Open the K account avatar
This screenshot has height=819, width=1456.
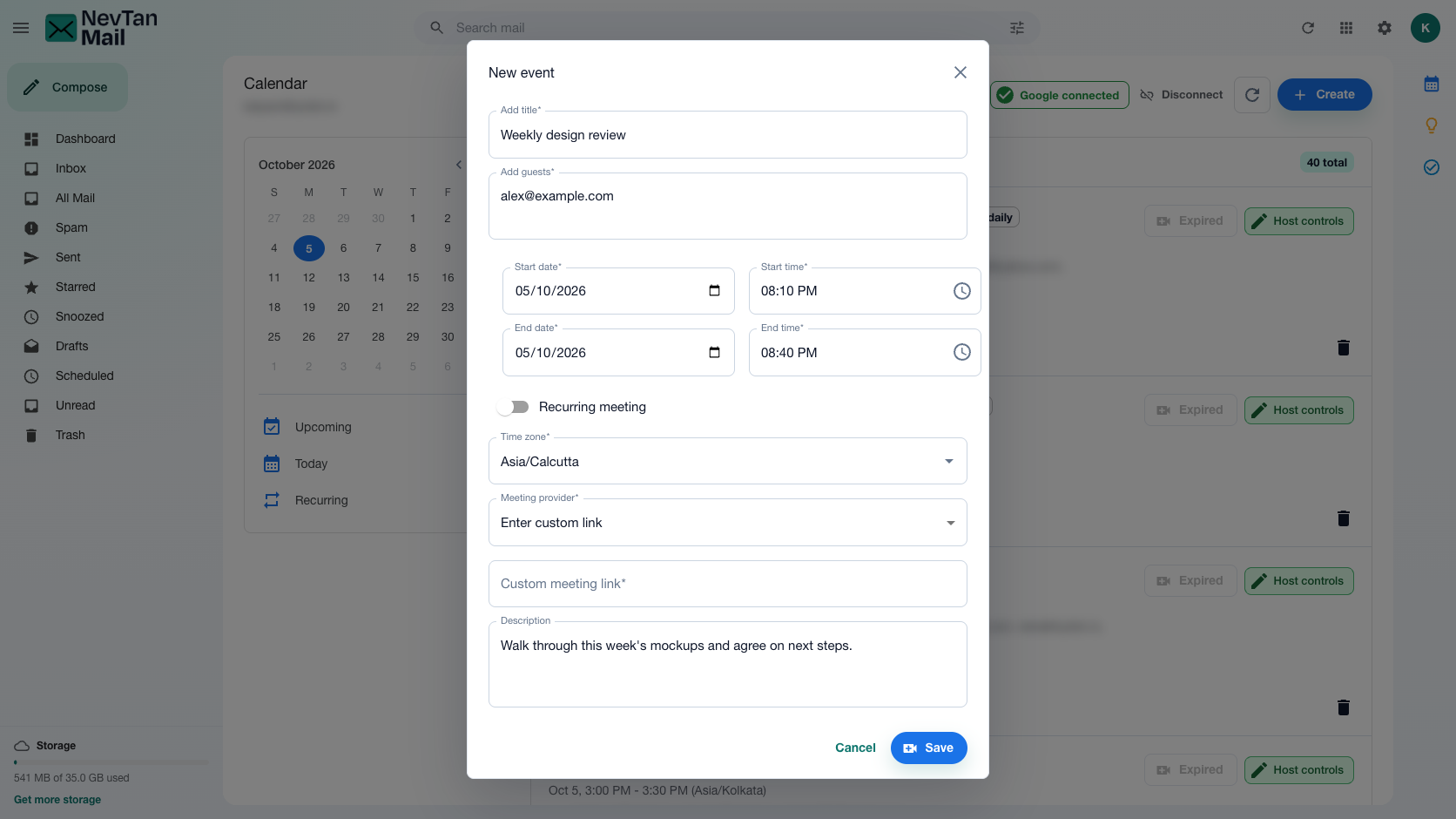pos(1426,28)
